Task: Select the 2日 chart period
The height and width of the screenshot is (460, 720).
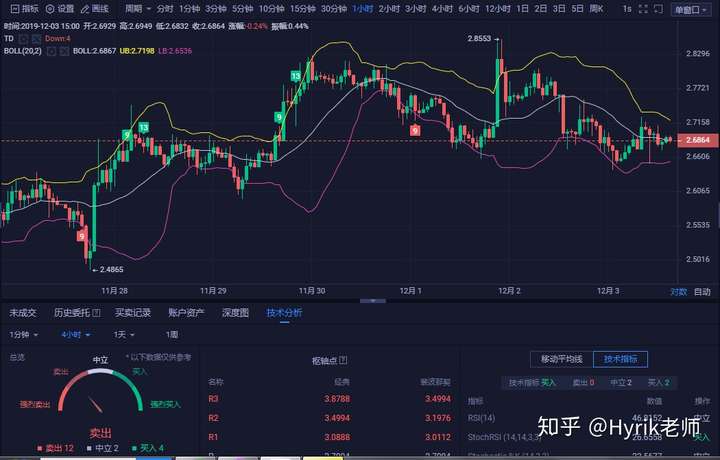Action: tap(540, 9)
